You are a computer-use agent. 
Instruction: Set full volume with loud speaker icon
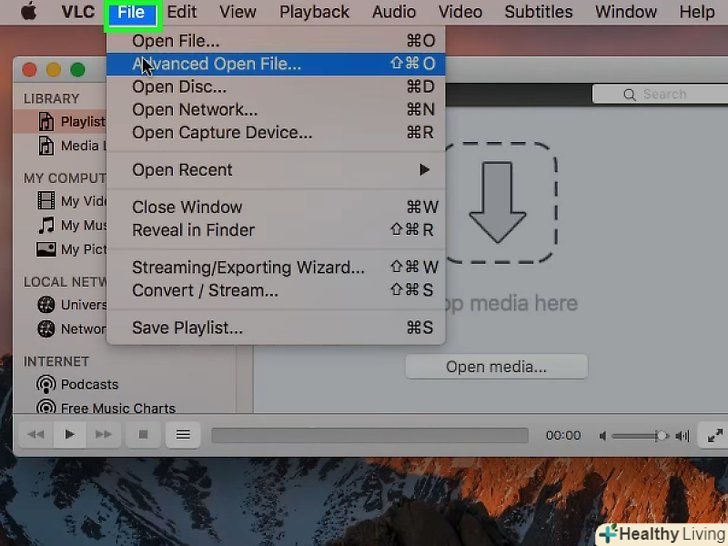pos(682,436)
